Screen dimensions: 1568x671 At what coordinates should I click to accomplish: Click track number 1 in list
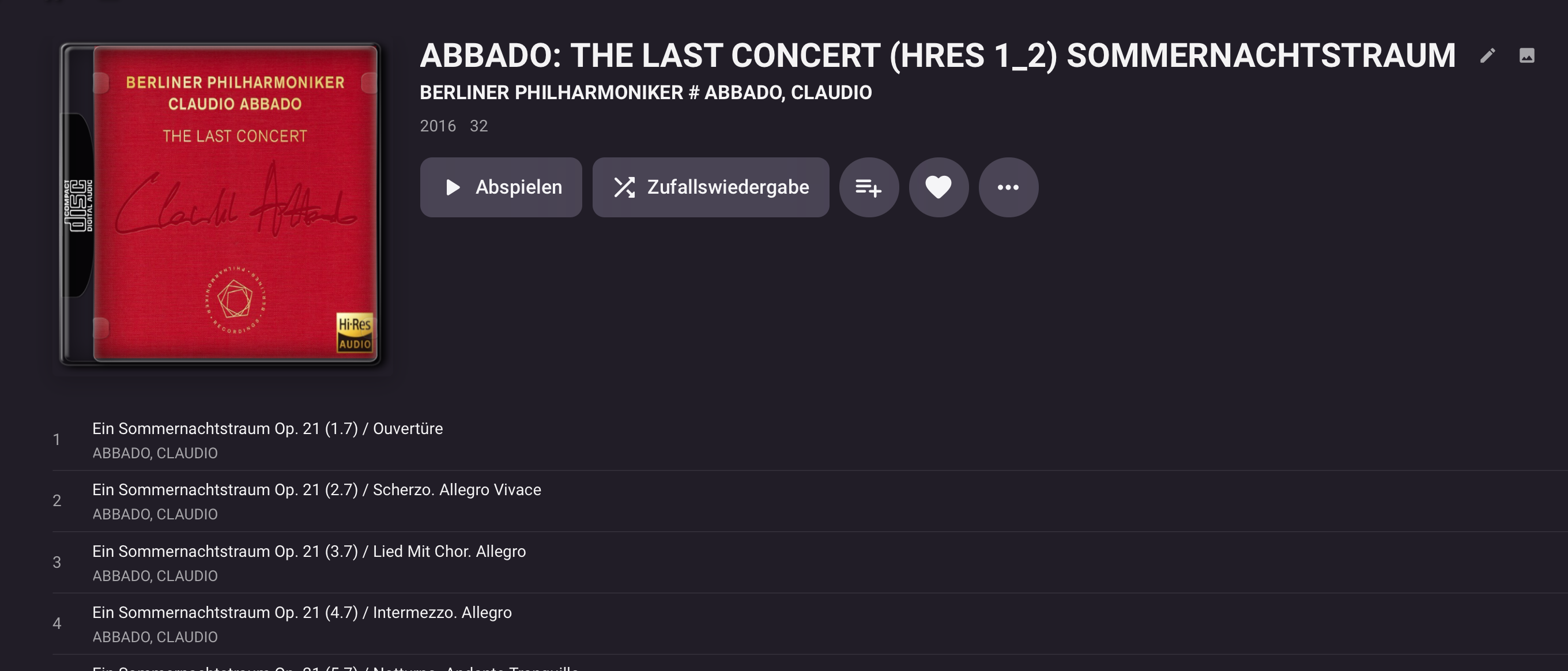pos(56,440)
